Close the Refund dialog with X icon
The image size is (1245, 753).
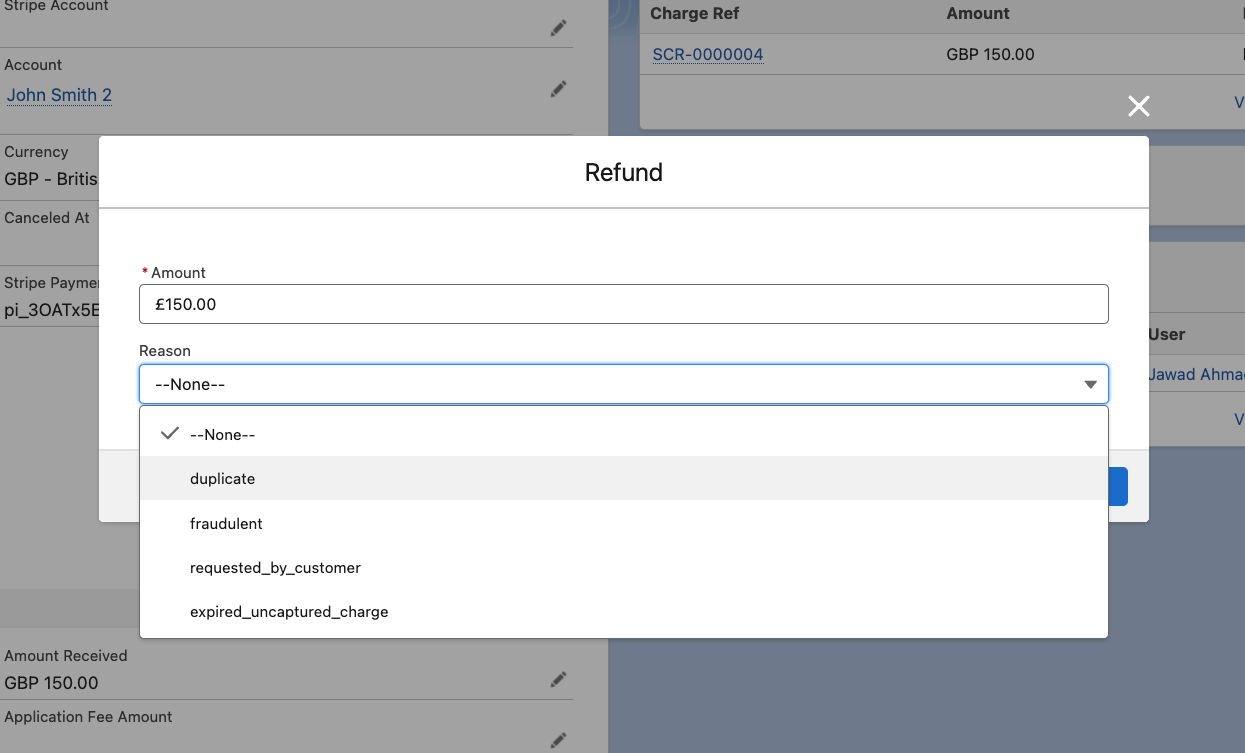(1138, 106)
